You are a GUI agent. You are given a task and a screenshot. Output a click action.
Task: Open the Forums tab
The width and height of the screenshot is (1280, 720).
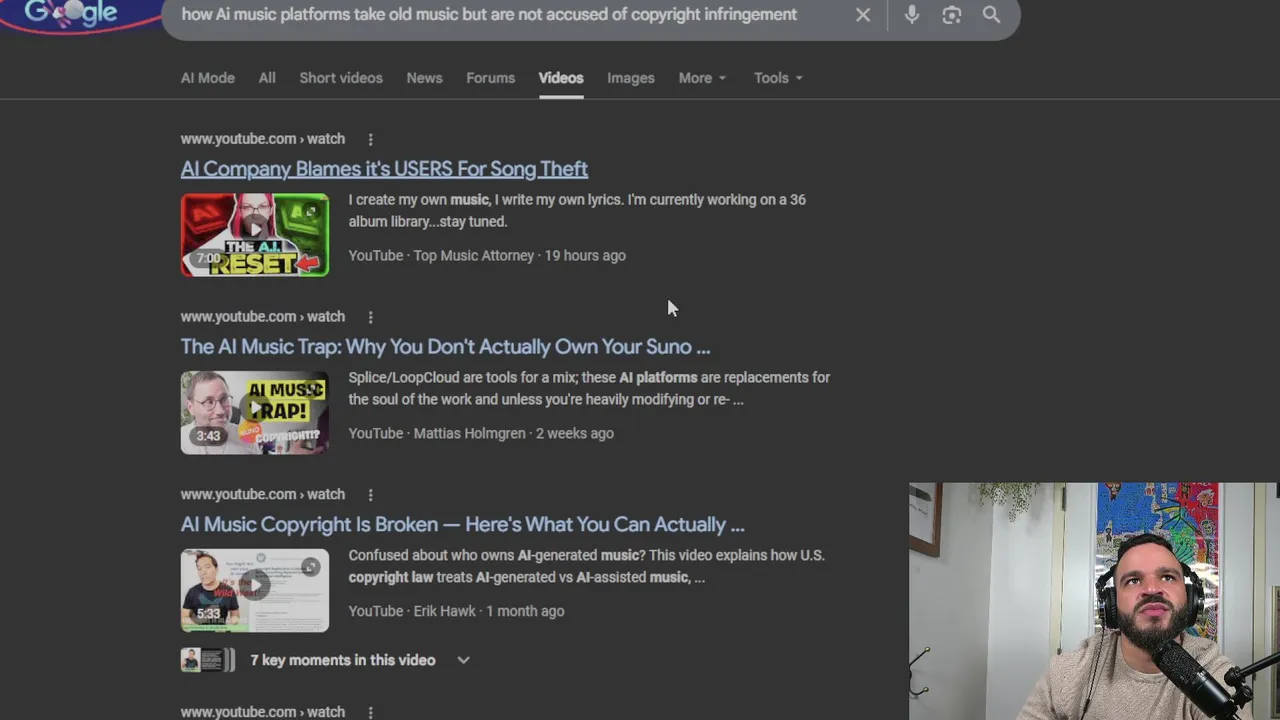click(490, 78)
